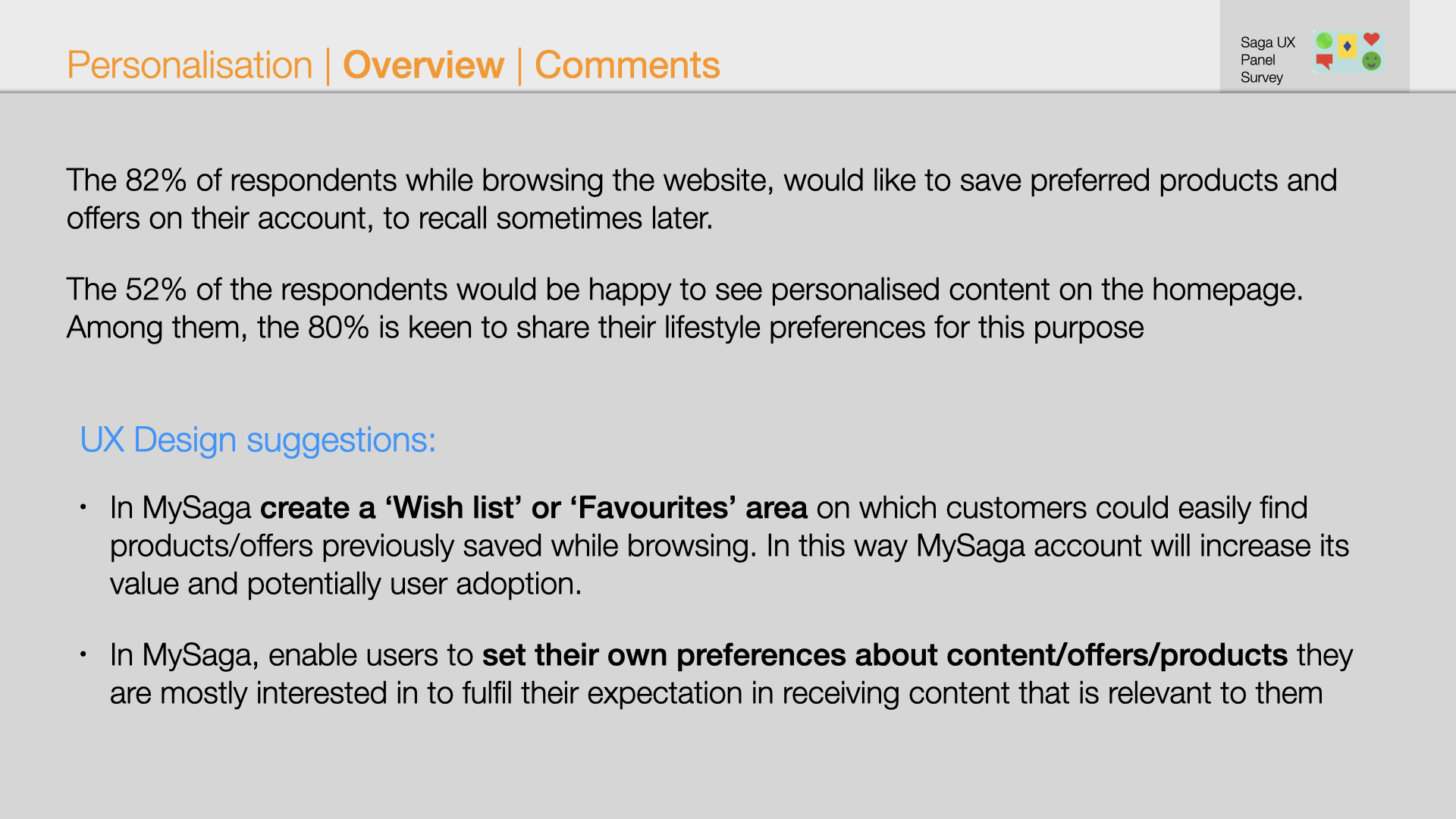Click the red speech bubble icon
This screenshot has width=1456, height=819.
1324,61
